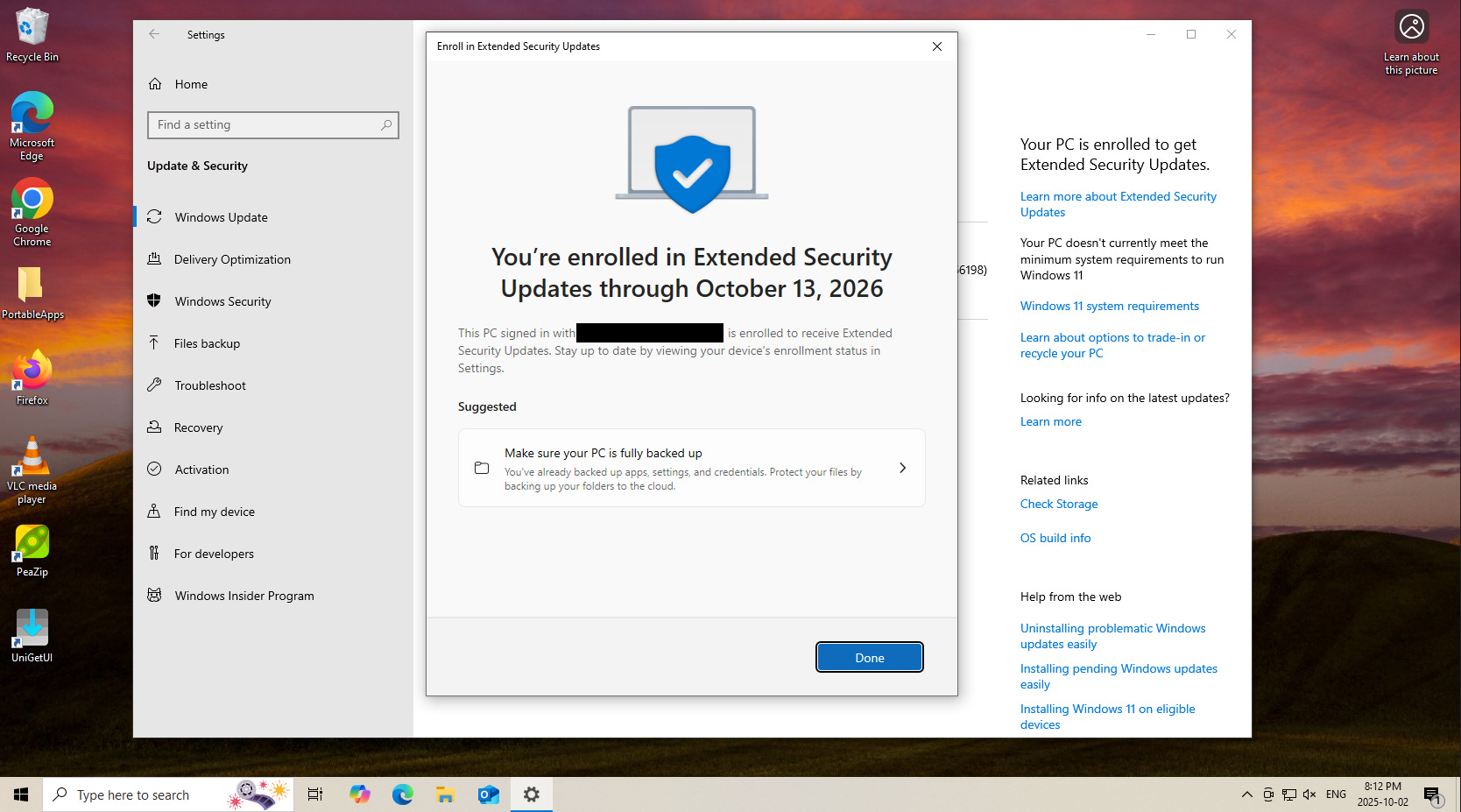The image size is (1461, 812).
Task: Click the Task View taskbar button
Action: (x=315, y=794)
